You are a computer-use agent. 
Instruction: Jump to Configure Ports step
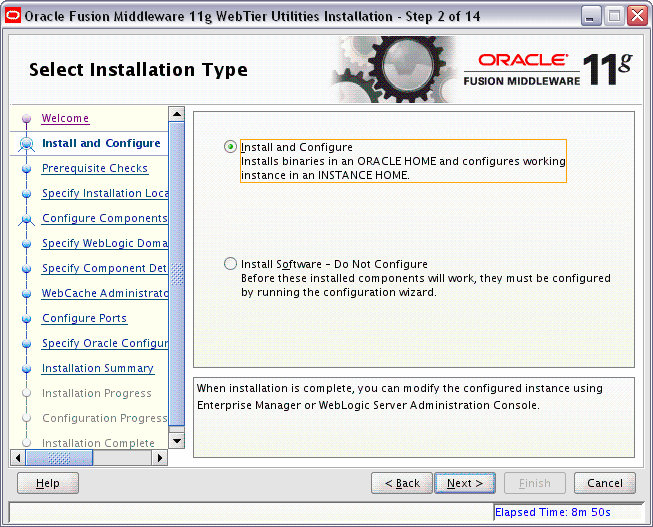point(84,318)
